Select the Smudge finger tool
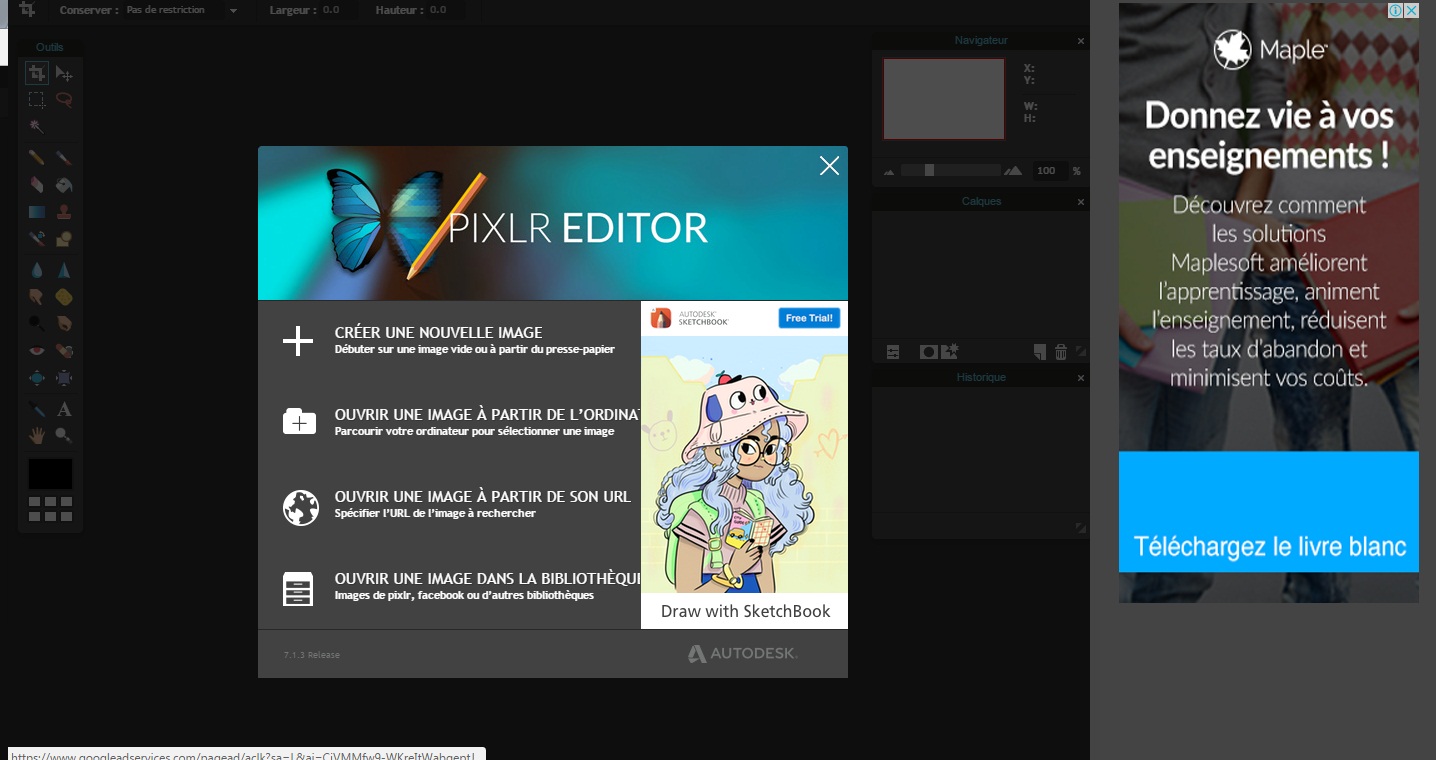 pyautogui.click(x=36, y=297)
